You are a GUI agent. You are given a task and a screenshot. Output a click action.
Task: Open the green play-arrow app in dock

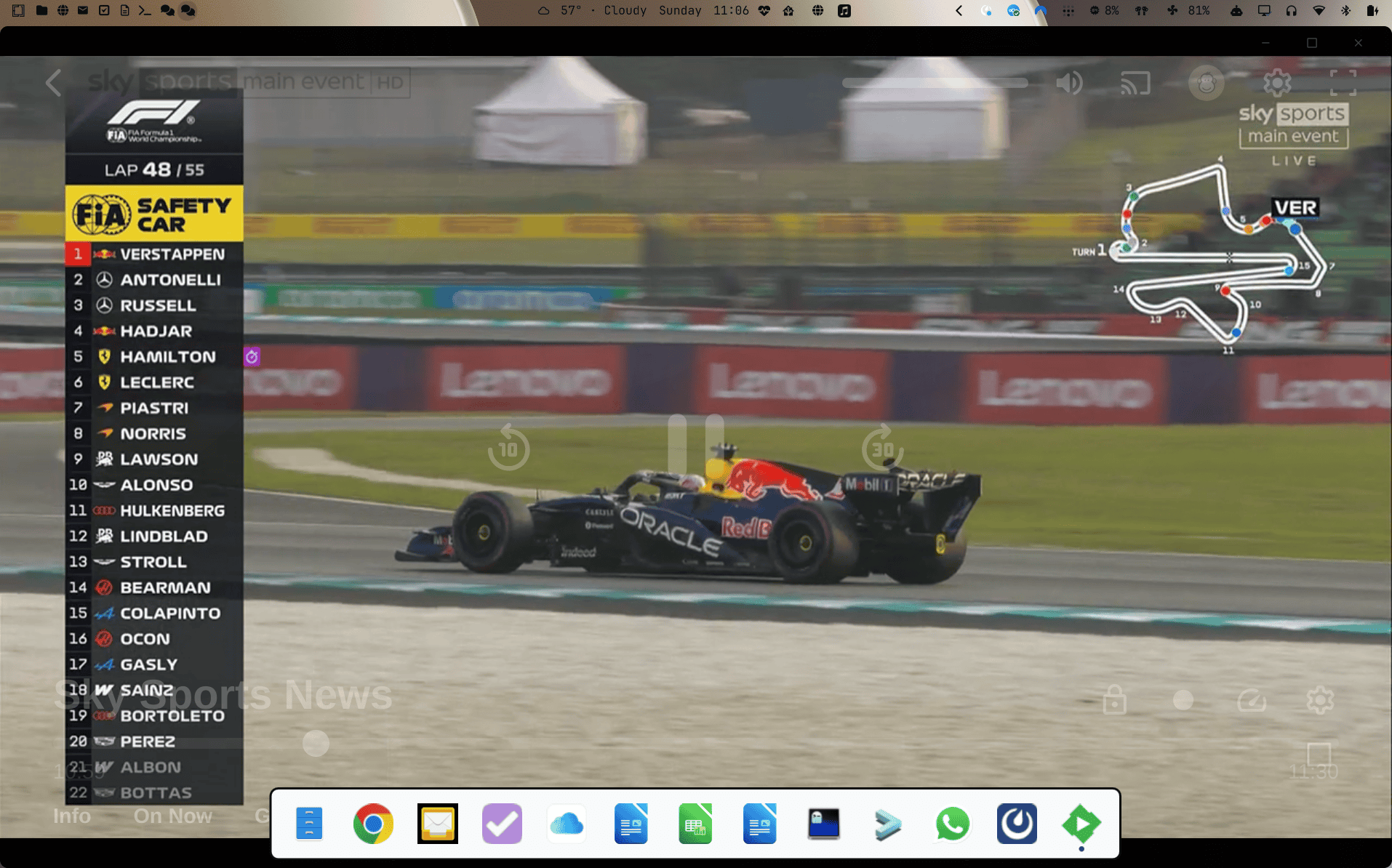1081,824
